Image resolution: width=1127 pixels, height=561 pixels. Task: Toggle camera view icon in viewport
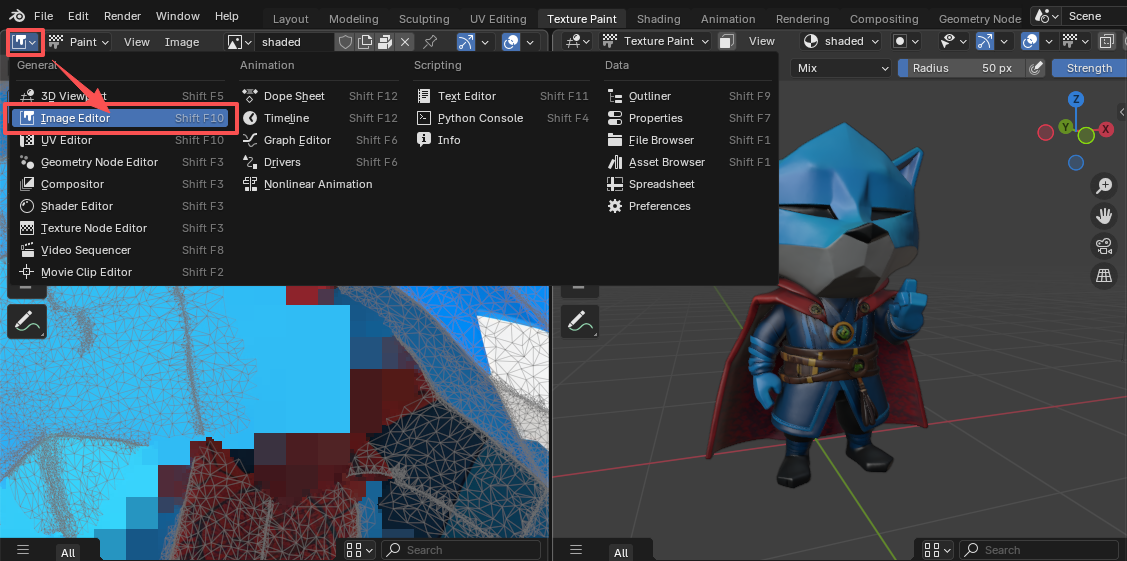(x=1104, y=246)
